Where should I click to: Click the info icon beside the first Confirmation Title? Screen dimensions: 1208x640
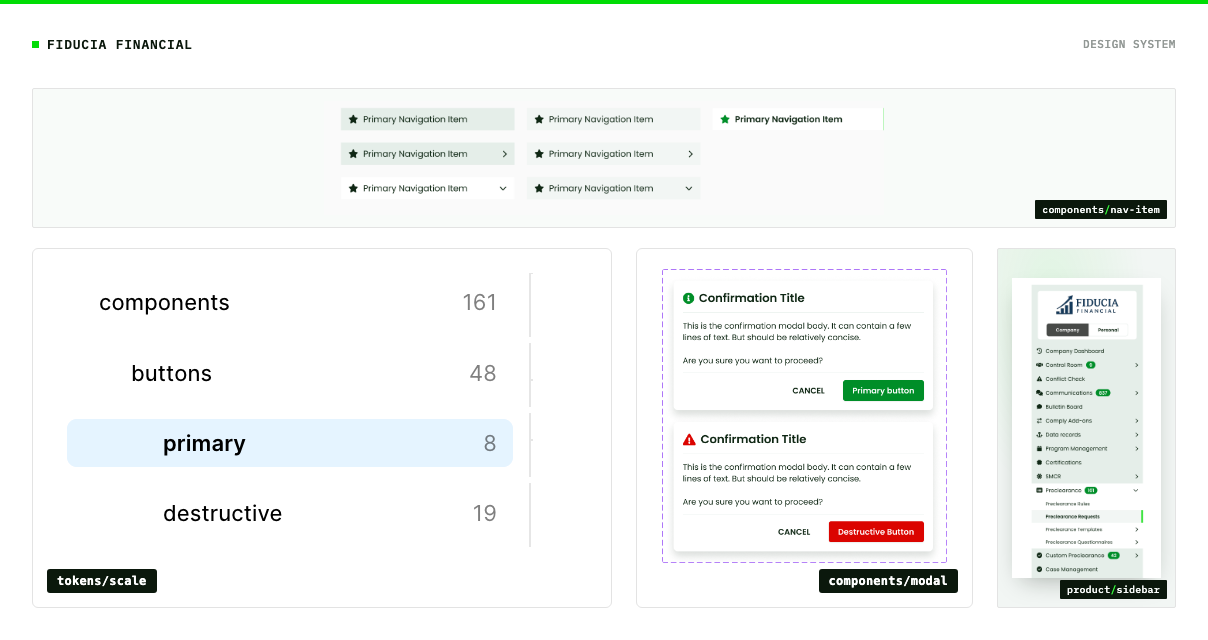(688, 298)
